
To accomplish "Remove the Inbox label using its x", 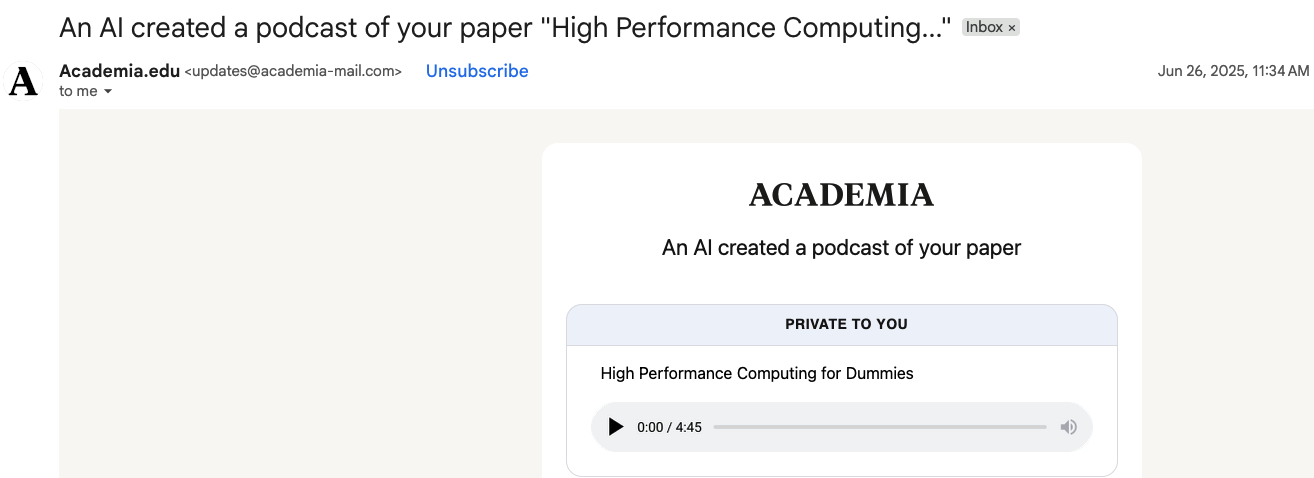I will point(1012,28).
